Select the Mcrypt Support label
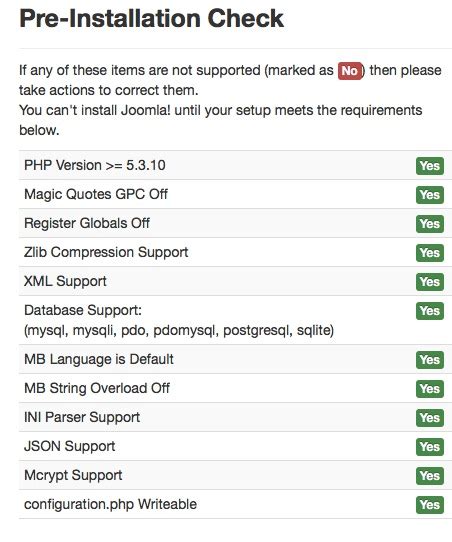Image resolution: width=452 pixels, height=542 pixels. [73, 476]
